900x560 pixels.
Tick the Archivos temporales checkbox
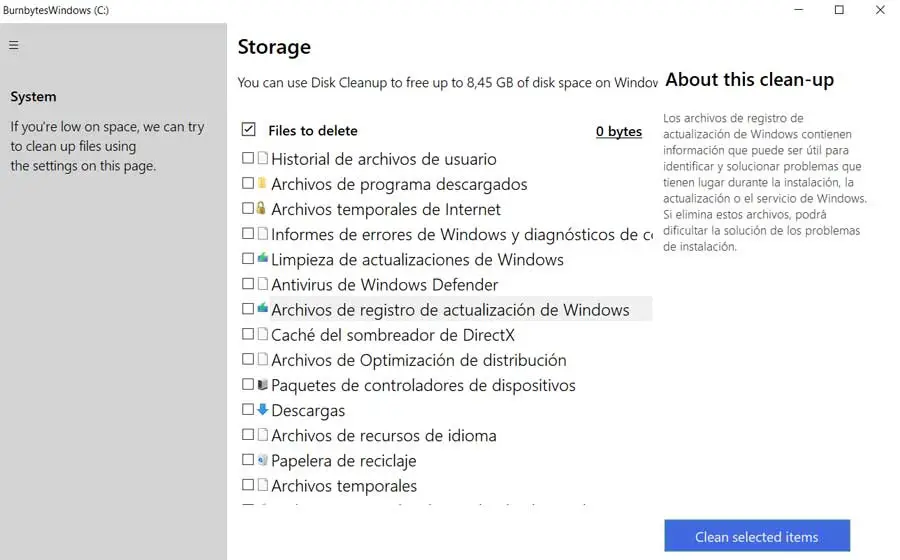coord(248,486)
